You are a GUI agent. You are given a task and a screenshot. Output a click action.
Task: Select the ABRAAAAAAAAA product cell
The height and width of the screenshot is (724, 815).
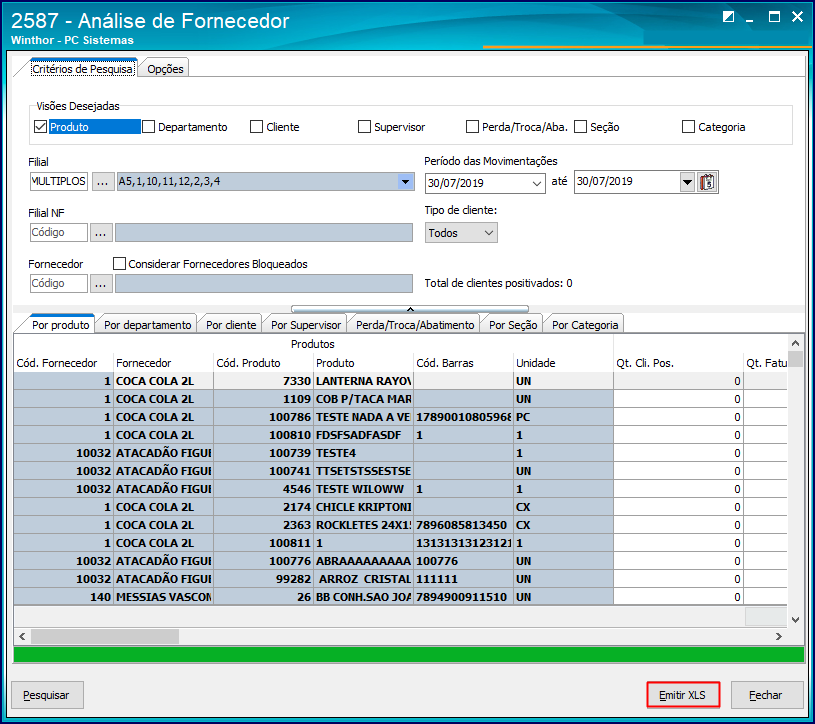[363, 561]
